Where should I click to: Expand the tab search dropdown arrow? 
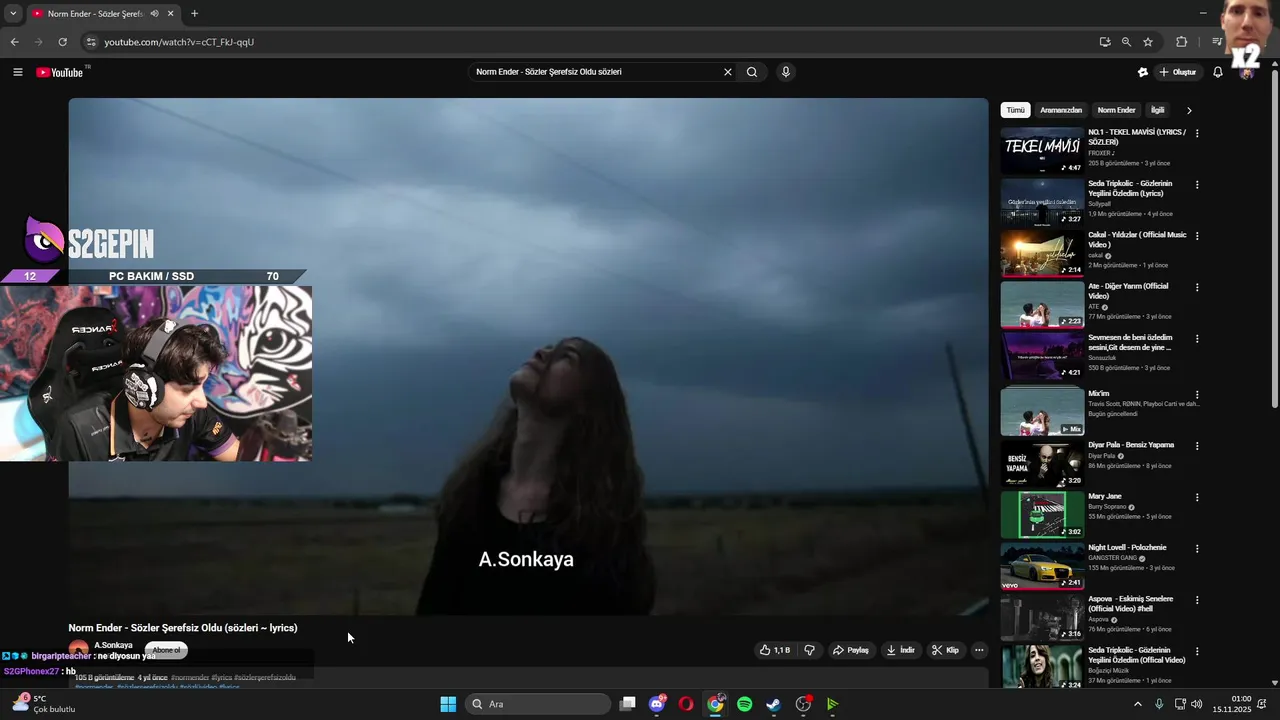pos(13,14)
